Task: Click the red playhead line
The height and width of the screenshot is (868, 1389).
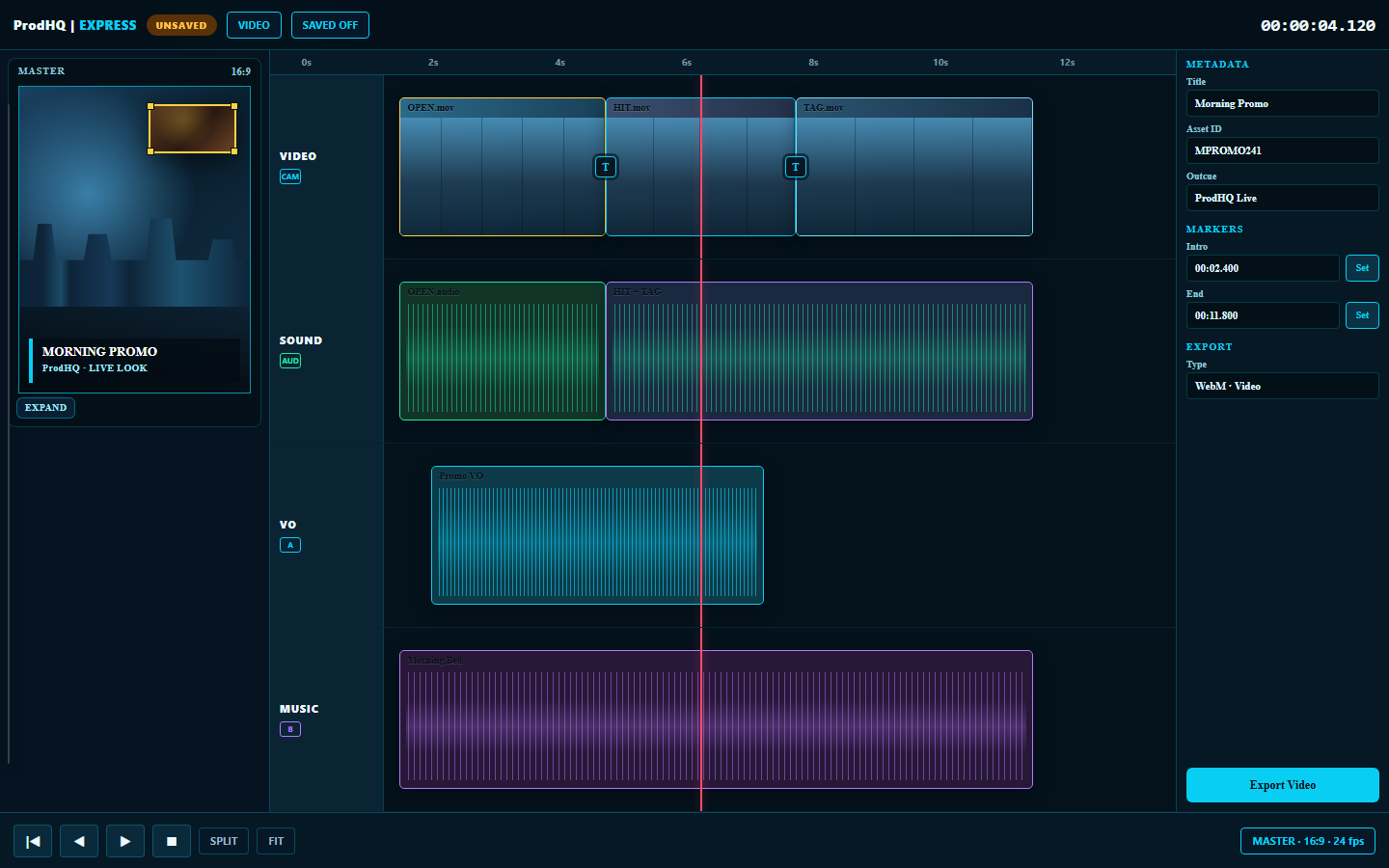Action: point(701,444)
